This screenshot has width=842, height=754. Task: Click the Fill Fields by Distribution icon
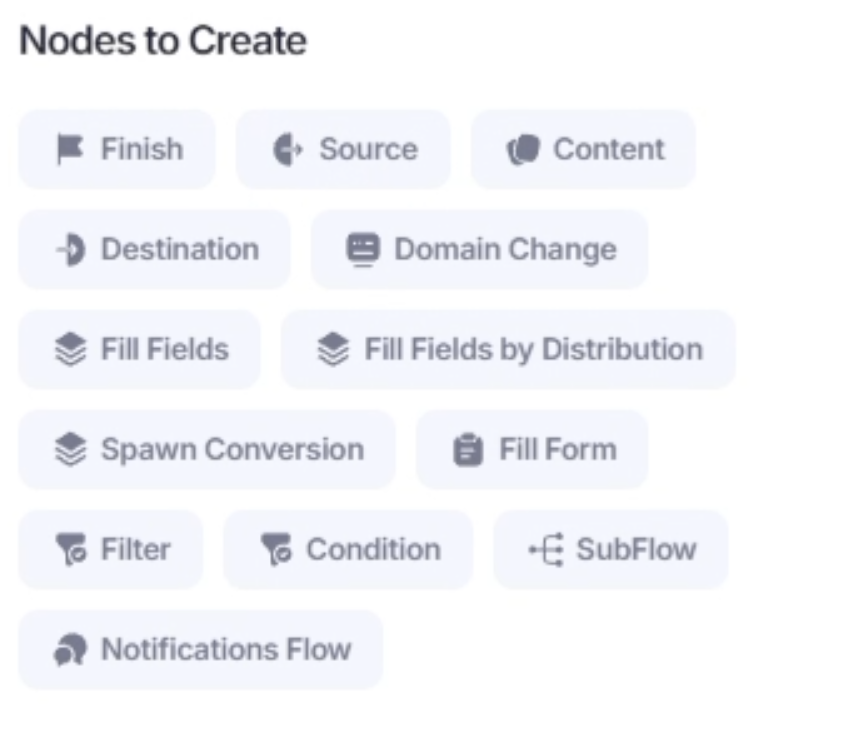(x=333, y=349)
